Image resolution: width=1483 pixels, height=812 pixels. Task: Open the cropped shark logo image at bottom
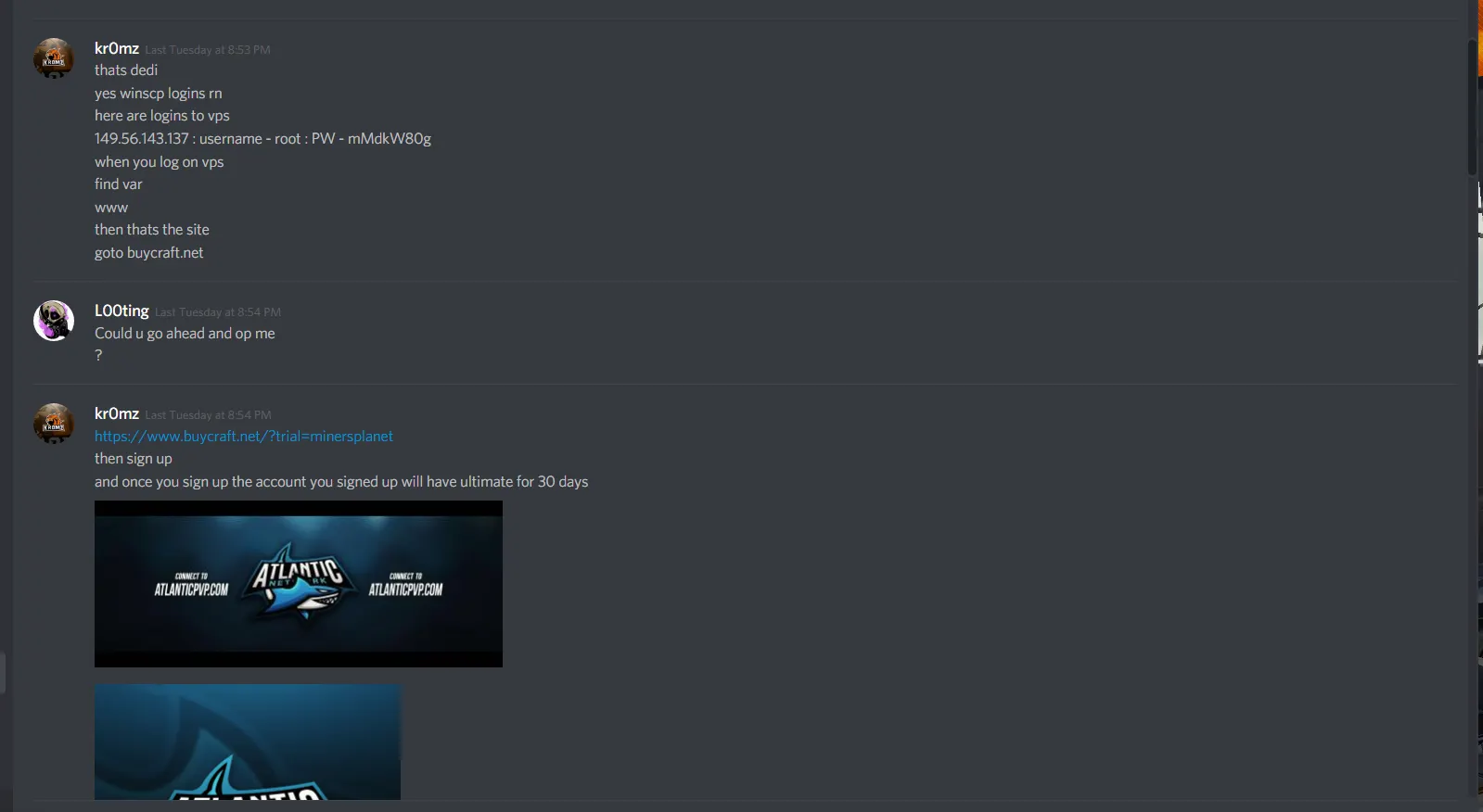248,742
